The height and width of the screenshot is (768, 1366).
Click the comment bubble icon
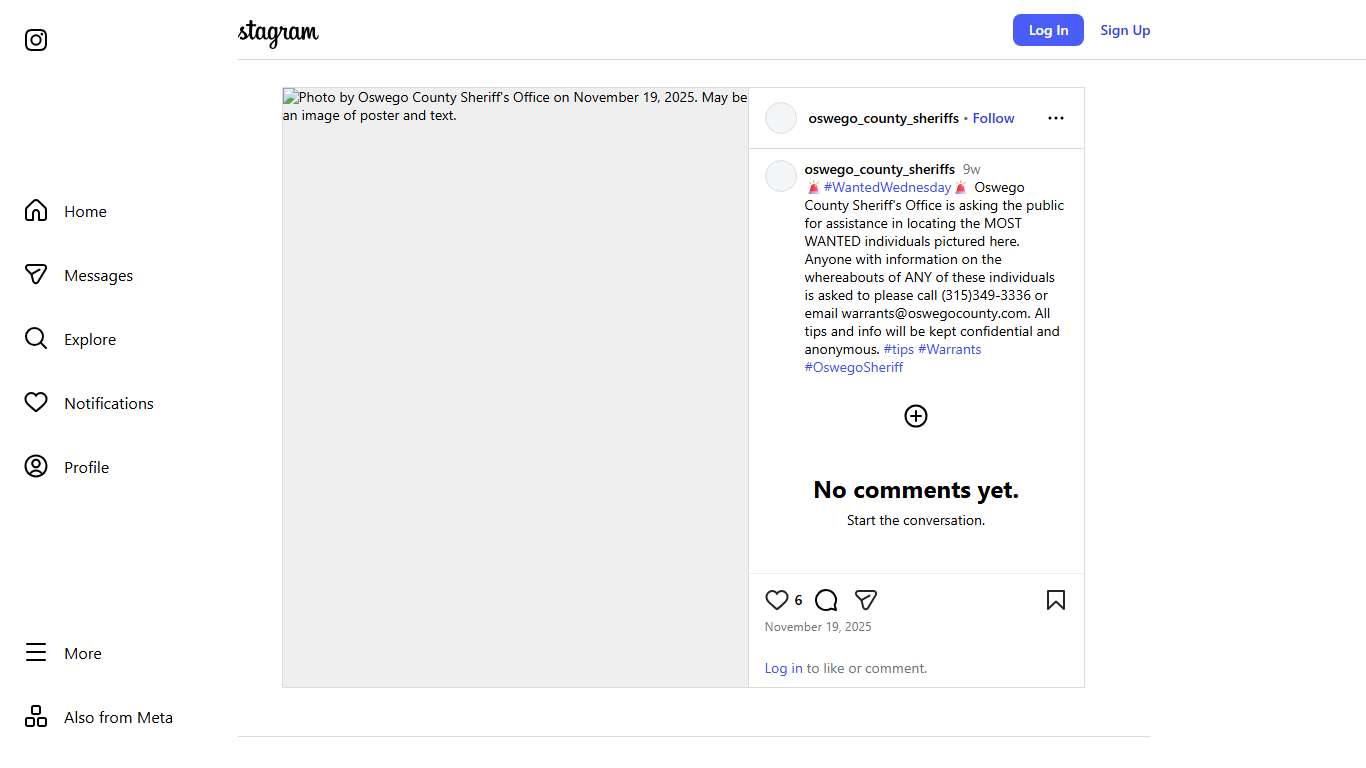(826, 600)
